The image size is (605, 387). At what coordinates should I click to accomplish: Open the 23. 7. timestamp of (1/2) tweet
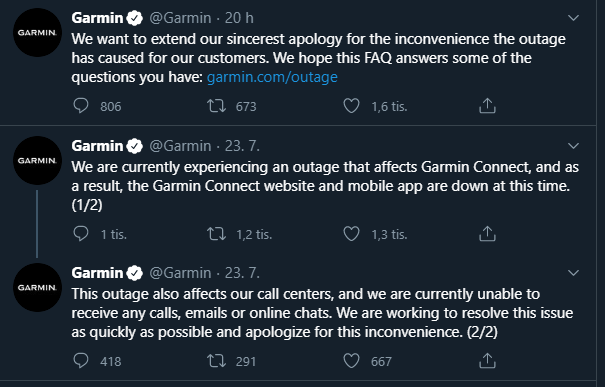pos(242,146)
